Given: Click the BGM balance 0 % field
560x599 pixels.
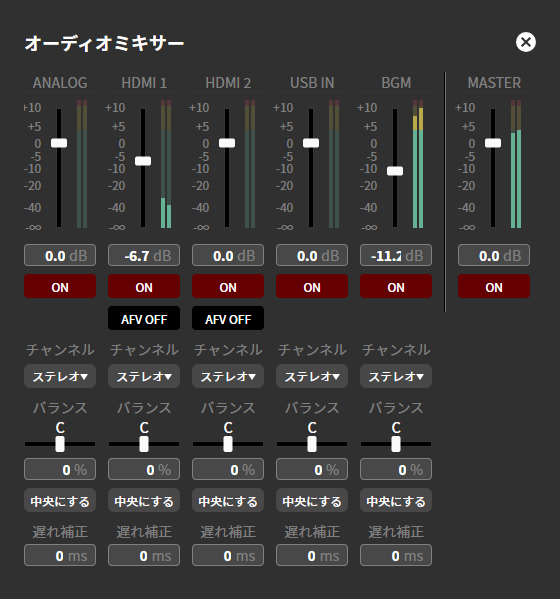Looking at the screenshot, I should tap(396, 469).
